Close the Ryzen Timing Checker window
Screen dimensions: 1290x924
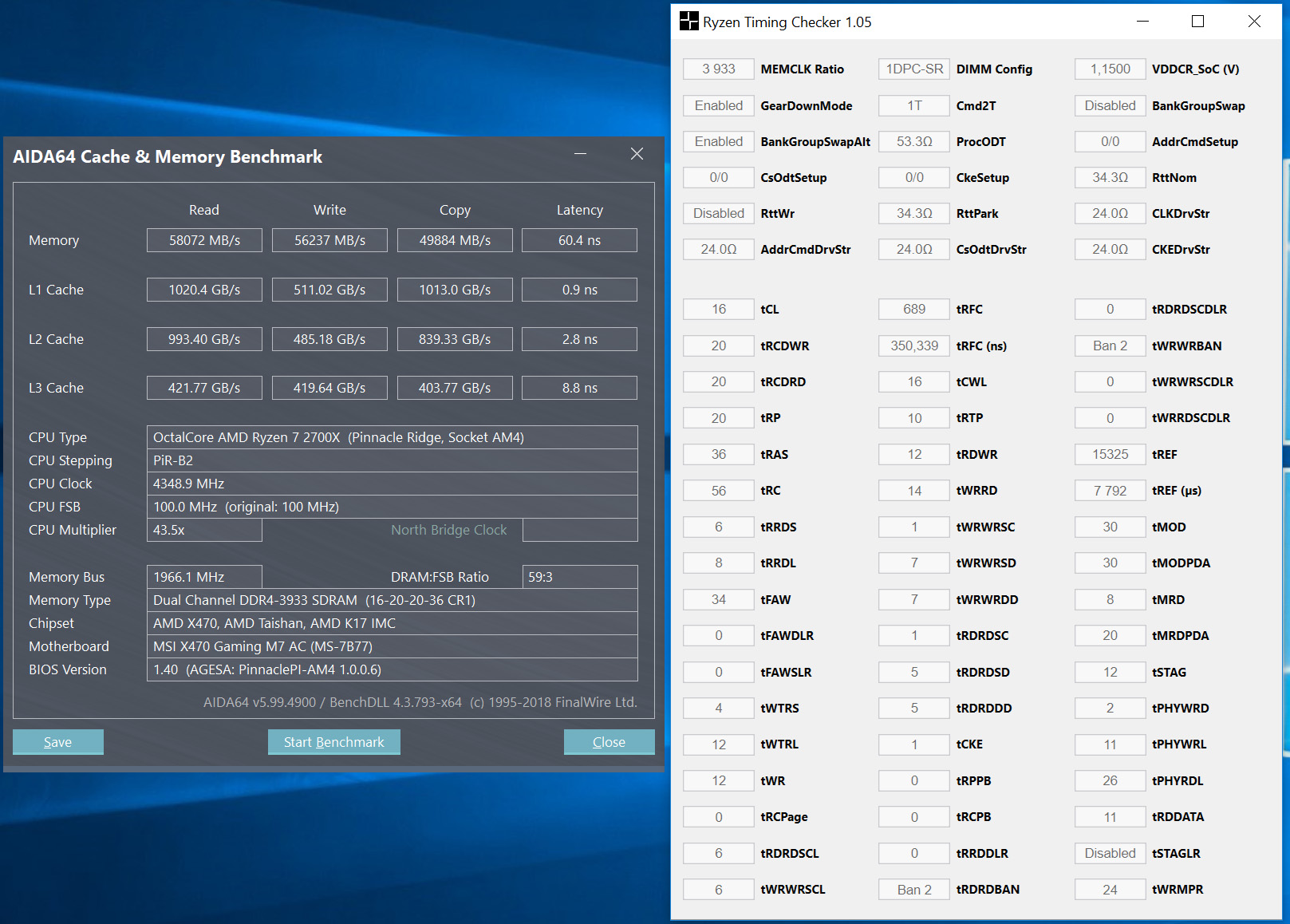(x=1254, y=22)
